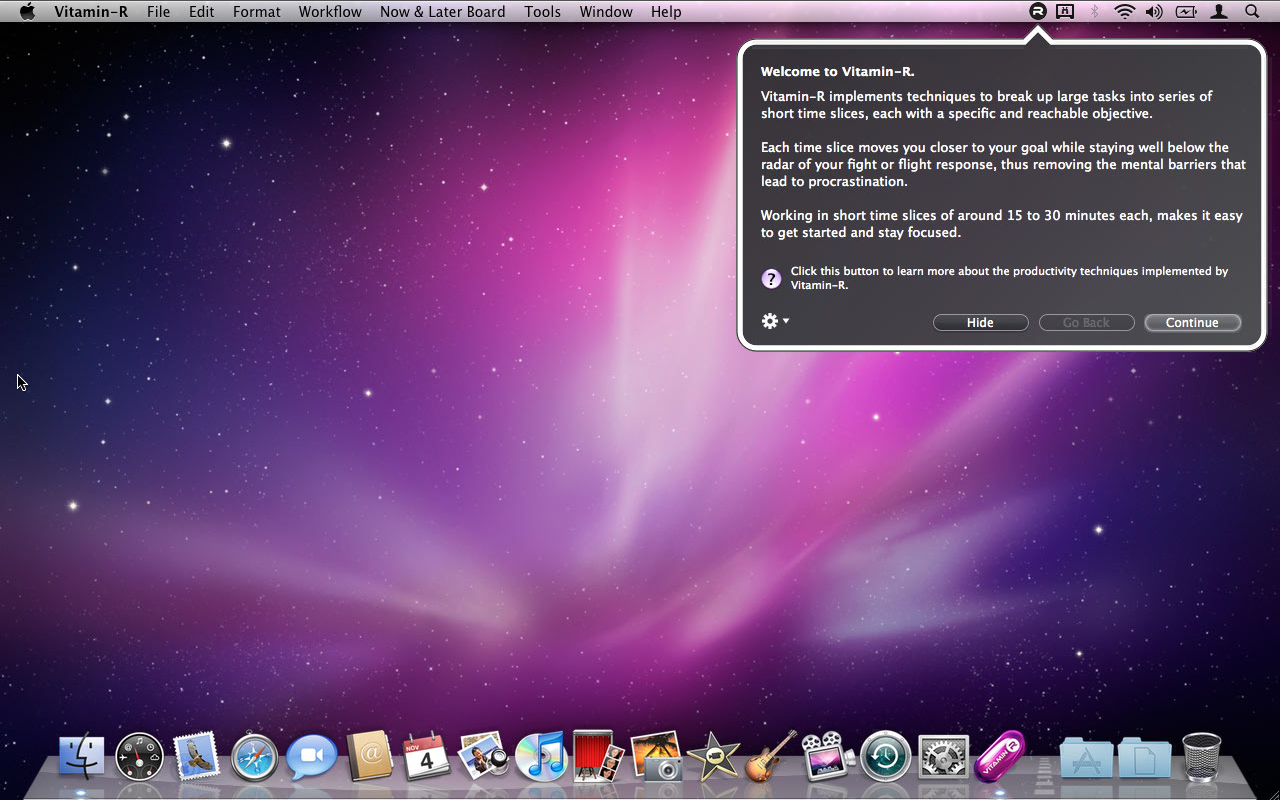Open the Wi-Fi status menu
The image size is (1280, 800).
[x=1125, y=12]
